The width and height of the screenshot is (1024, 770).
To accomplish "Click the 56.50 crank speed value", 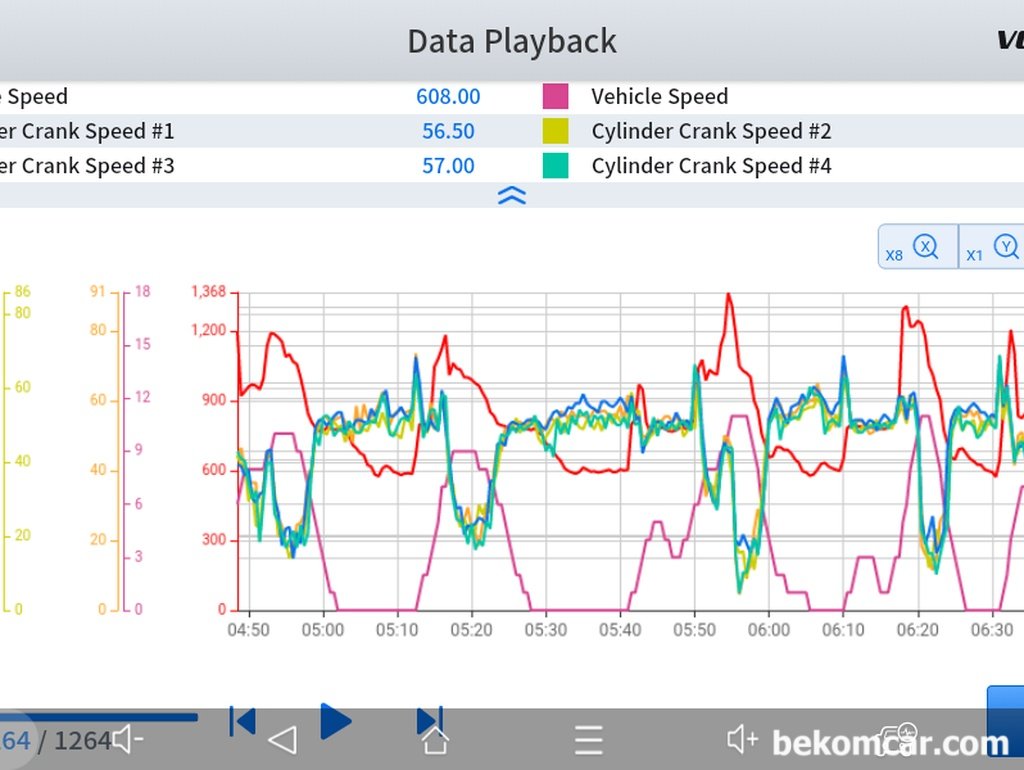I will (x=448, y=131).
